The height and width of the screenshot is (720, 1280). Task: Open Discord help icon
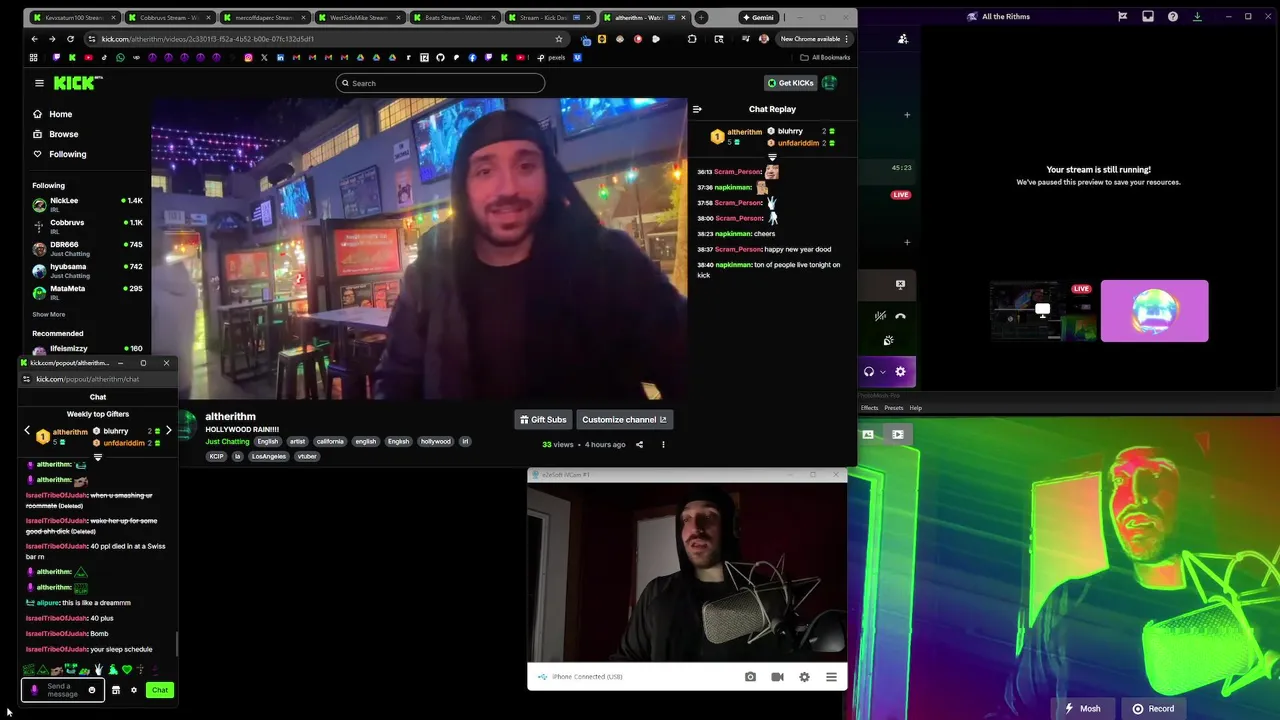[1173, 17]
